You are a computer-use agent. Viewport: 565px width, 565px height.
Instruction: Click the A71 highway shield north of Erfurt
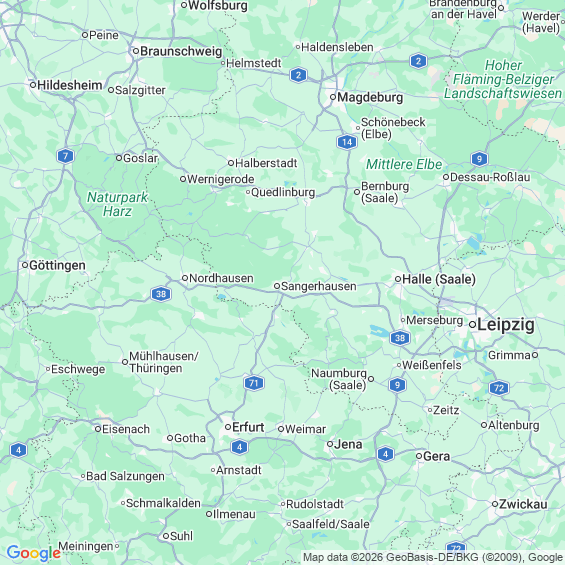point(254,383)
